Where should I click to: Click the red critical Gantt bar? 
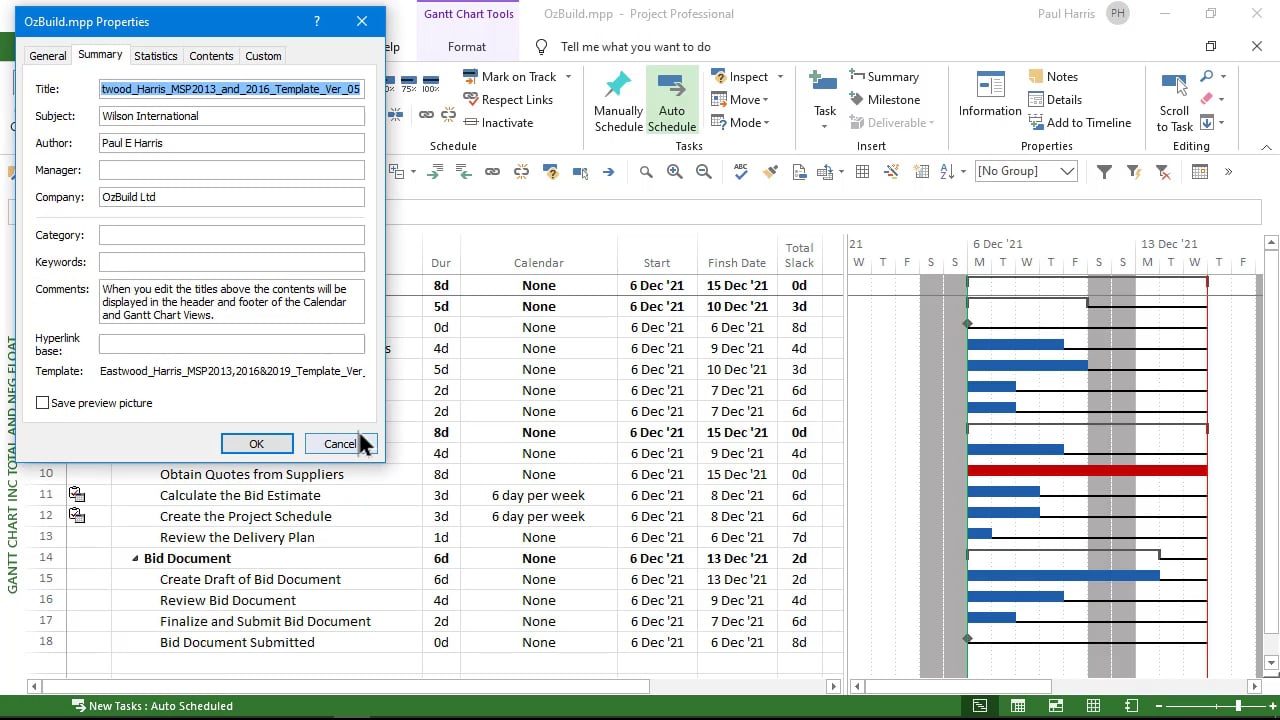[1087, 471]
